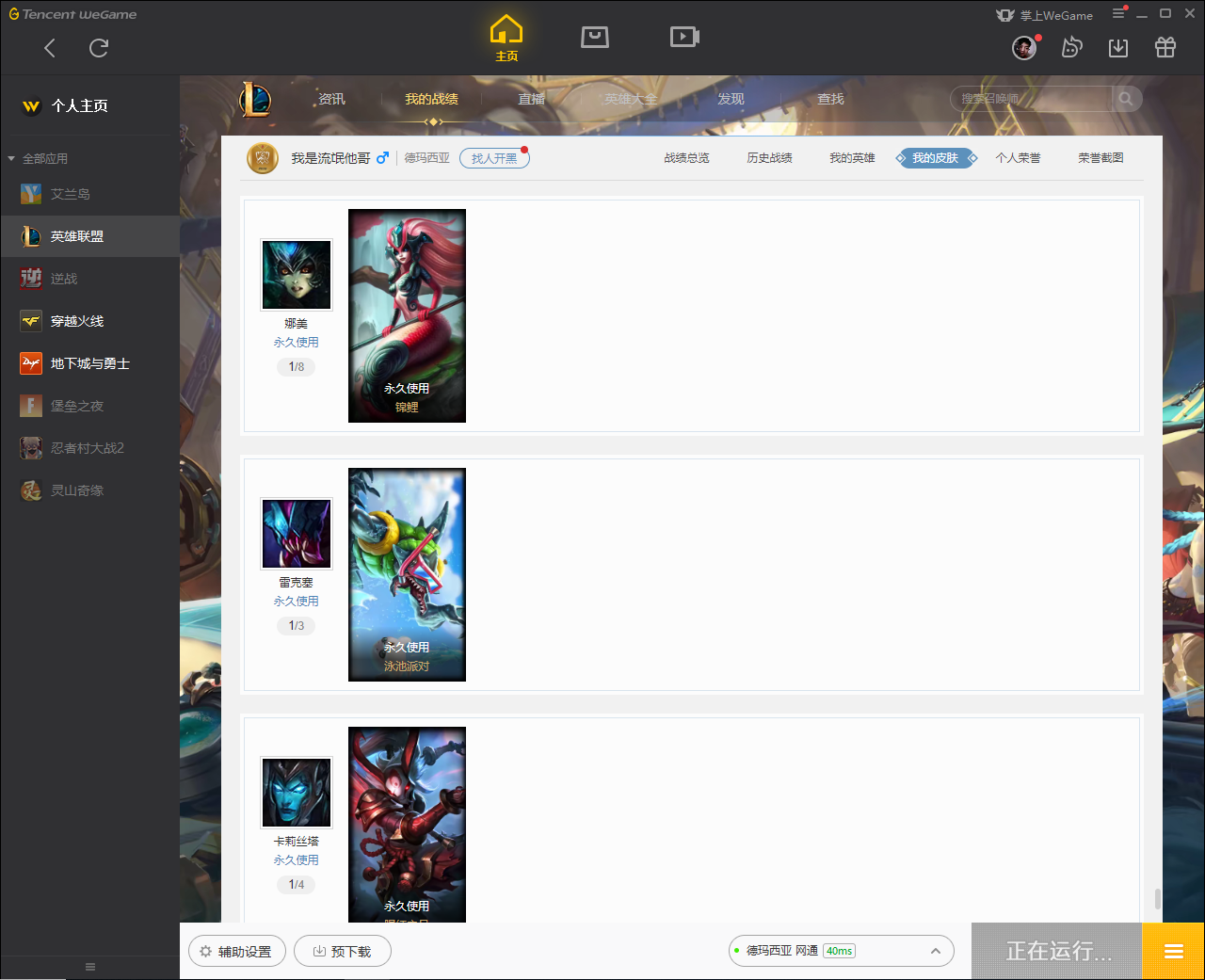Click the 40ms latency indicator
This screenshot has width=1205, height=980.
tap(839, 951)
